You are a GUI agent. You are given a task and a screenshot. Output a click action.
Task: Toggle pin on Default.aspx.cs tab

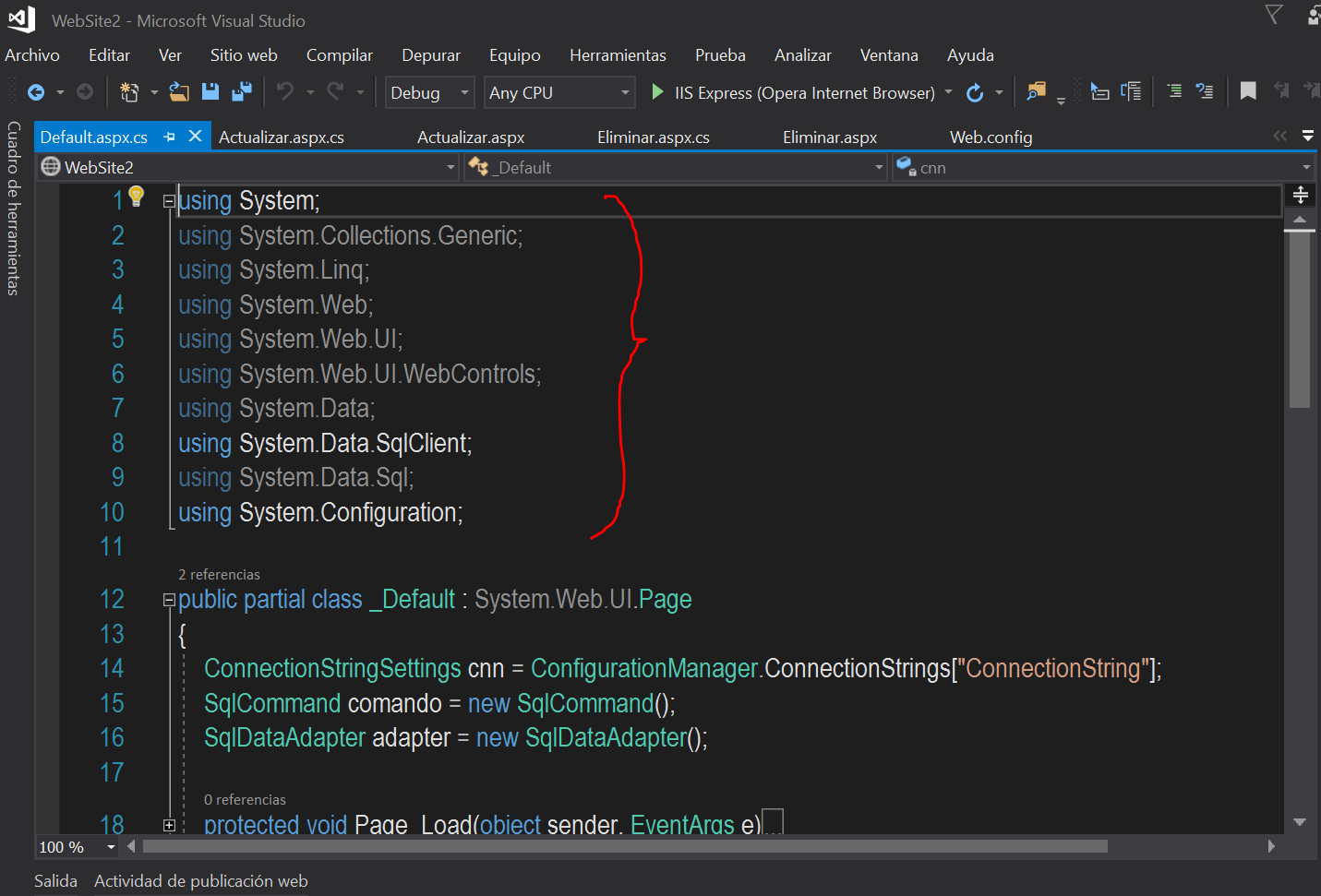pos(170,137)
